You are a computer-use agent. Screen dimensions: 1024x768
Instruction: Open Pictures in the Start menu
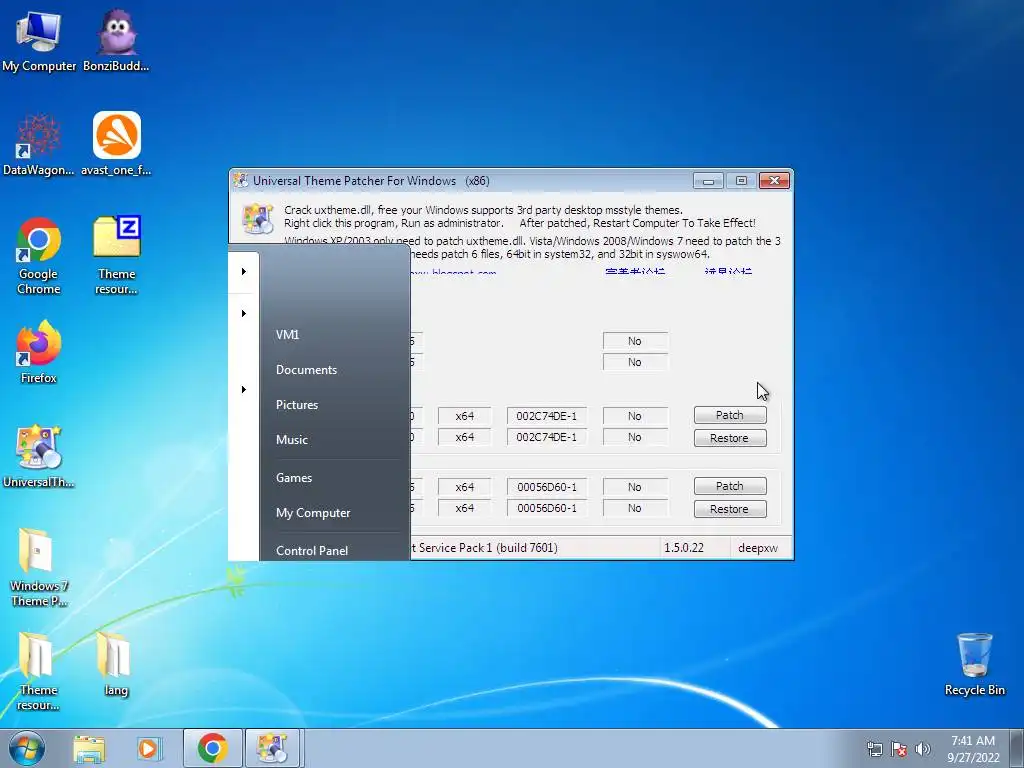click(x=297, y=405)
